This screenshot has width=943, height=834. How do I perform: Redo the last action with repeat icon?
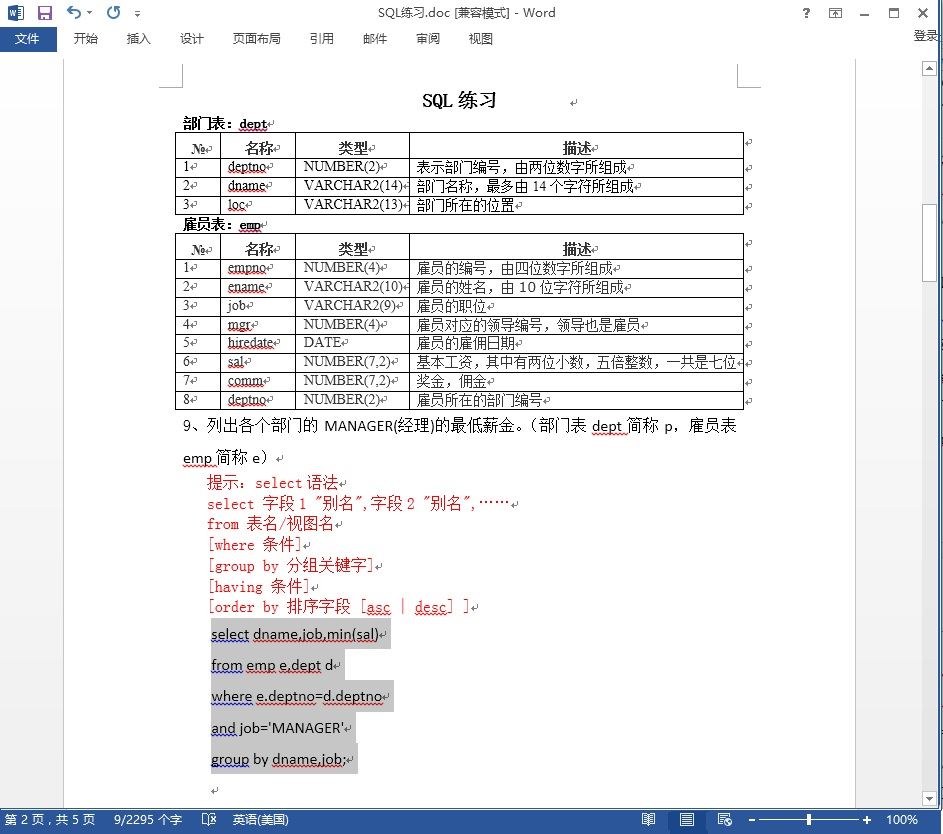click(x=114, y=12)
